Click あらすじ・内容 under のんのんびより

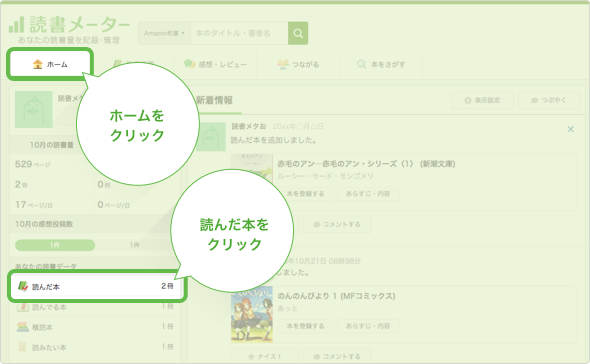click(368, 326)
